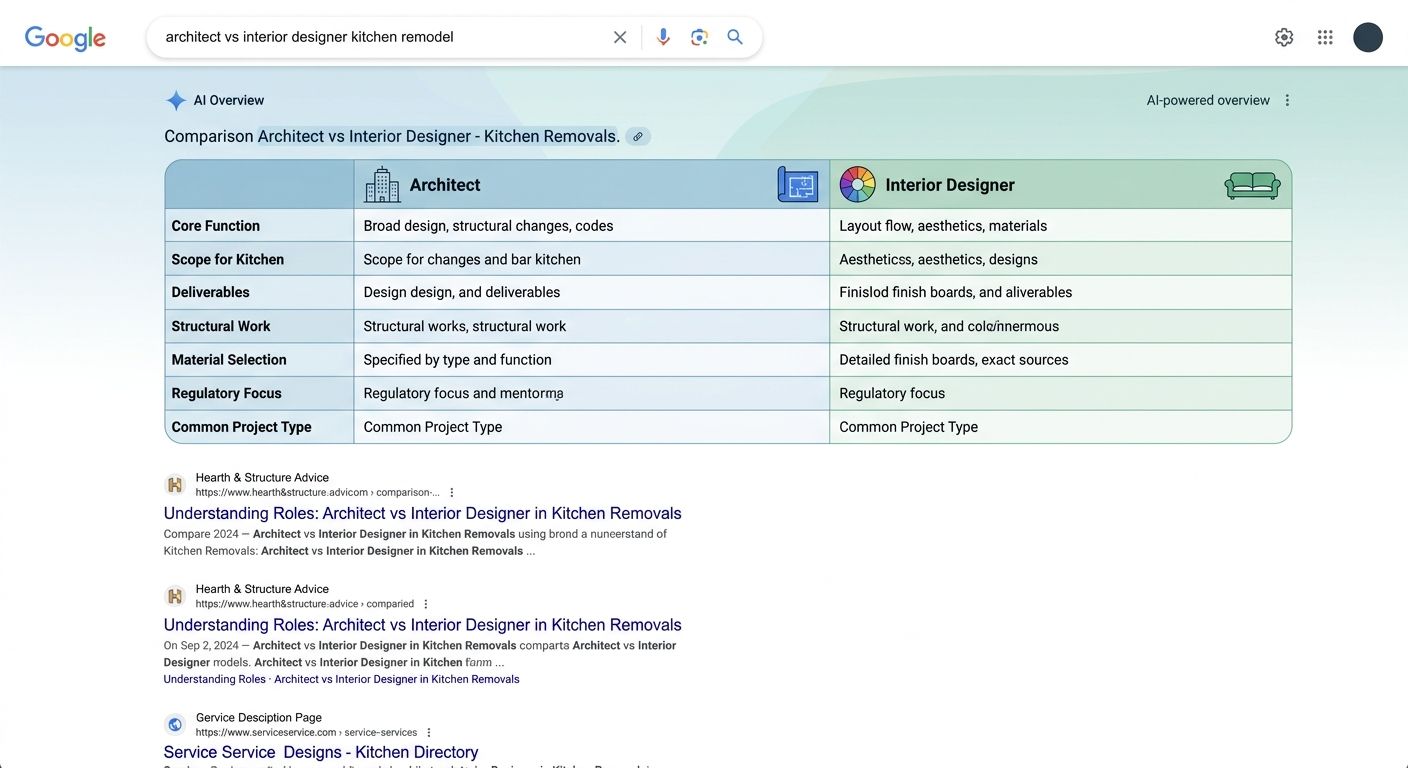Open more options for serviceservice.com result
Screen dimensions: 1408x768
[x=429, y=733]
